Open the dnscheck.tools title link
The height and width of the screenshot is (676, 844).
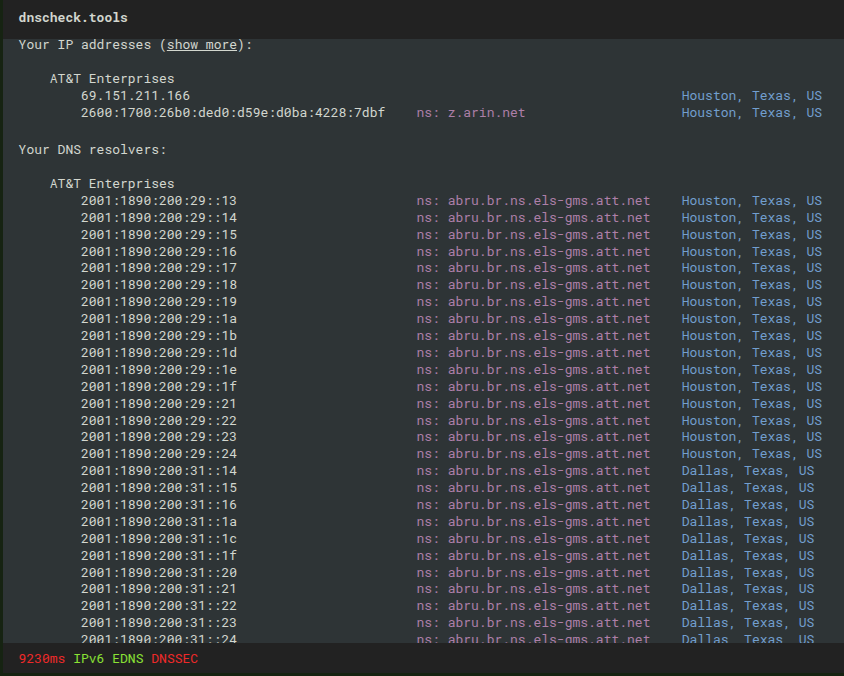73,18
